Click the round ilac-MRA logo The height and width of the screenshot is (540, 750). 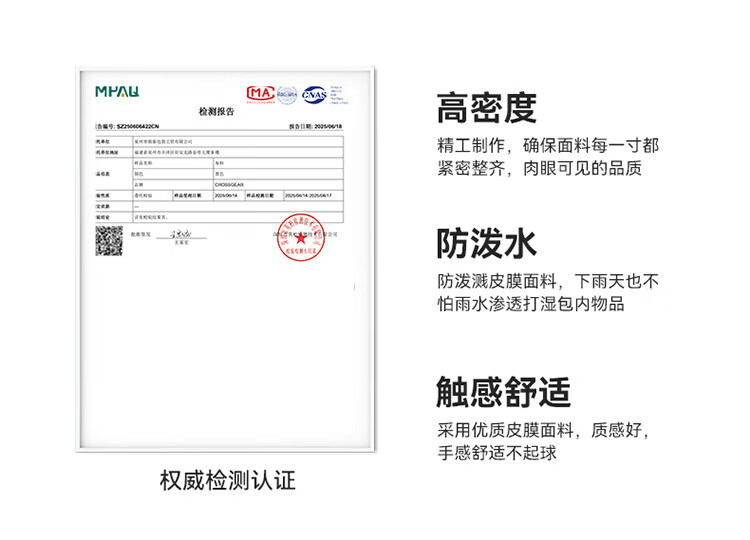click(287, 94)
